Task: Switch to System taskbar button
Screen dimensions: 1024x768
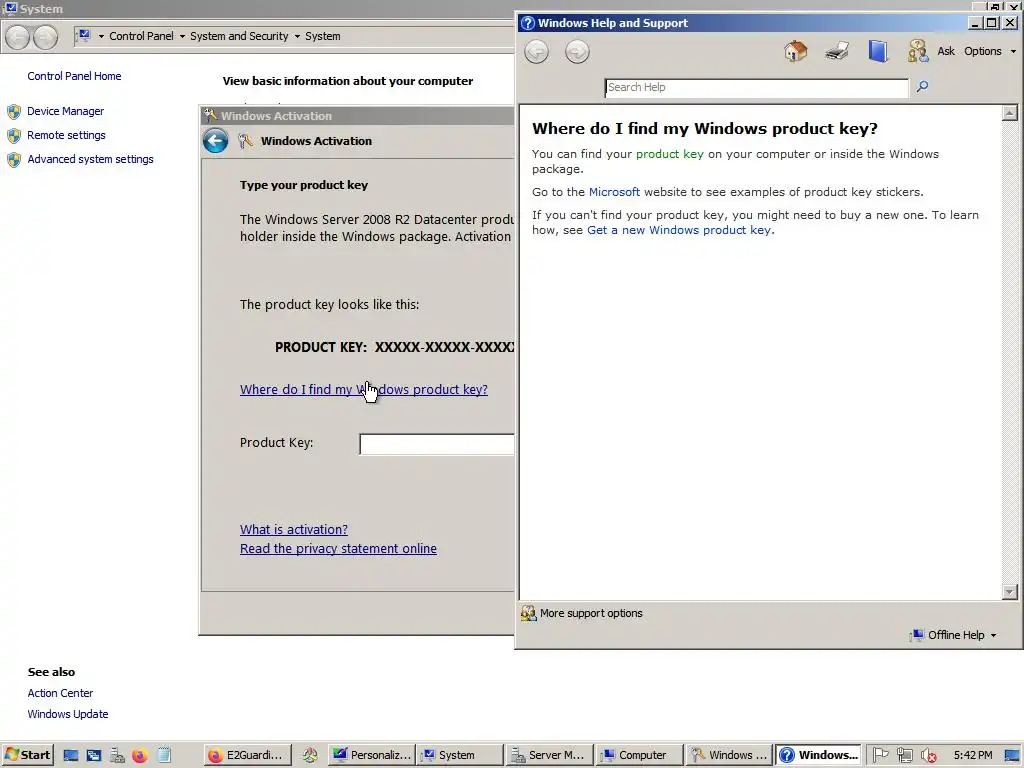Action: coord(460,755)
